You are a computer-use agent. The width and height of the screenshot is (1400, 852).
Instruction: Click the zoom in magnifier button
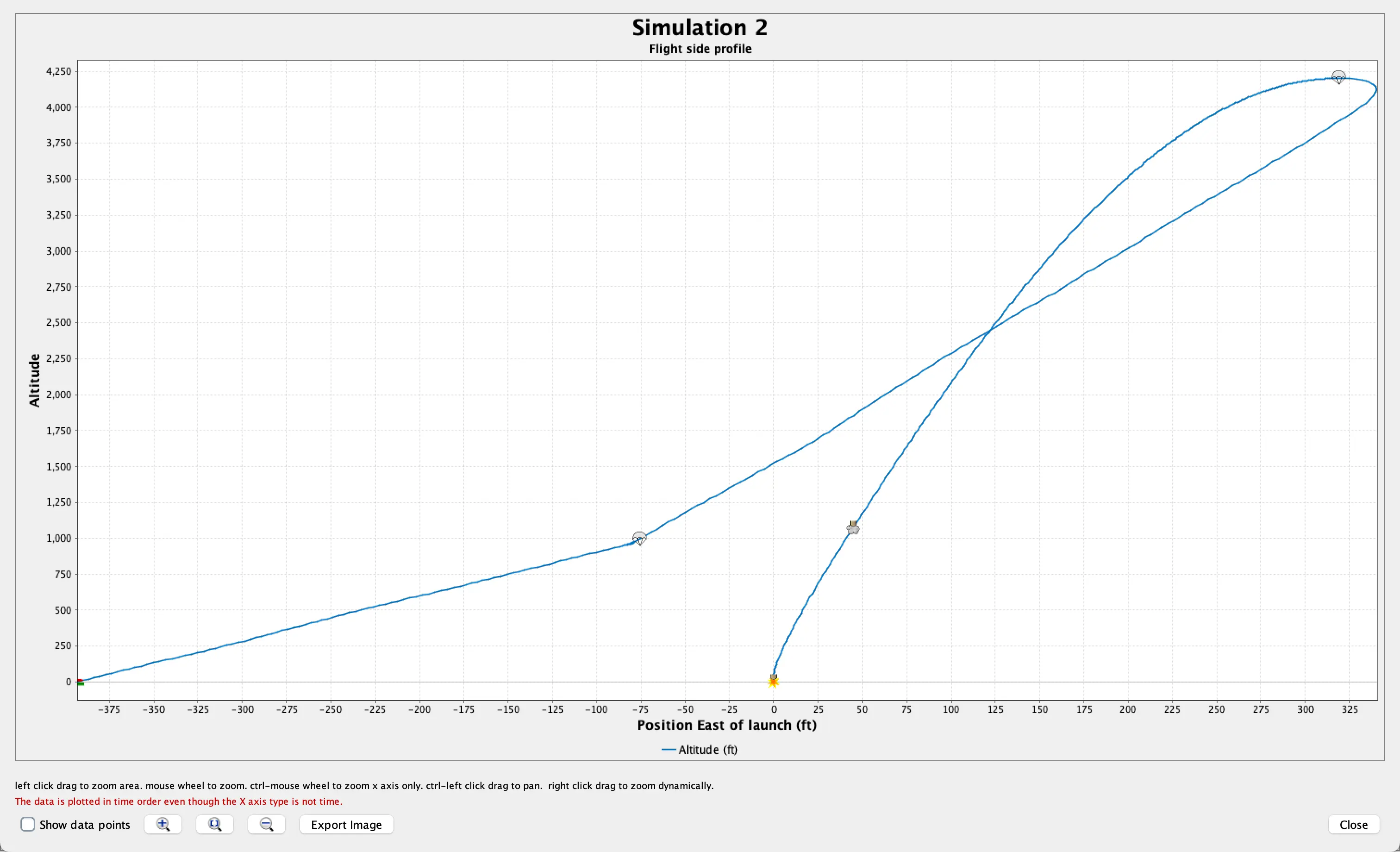click(163, 824)
